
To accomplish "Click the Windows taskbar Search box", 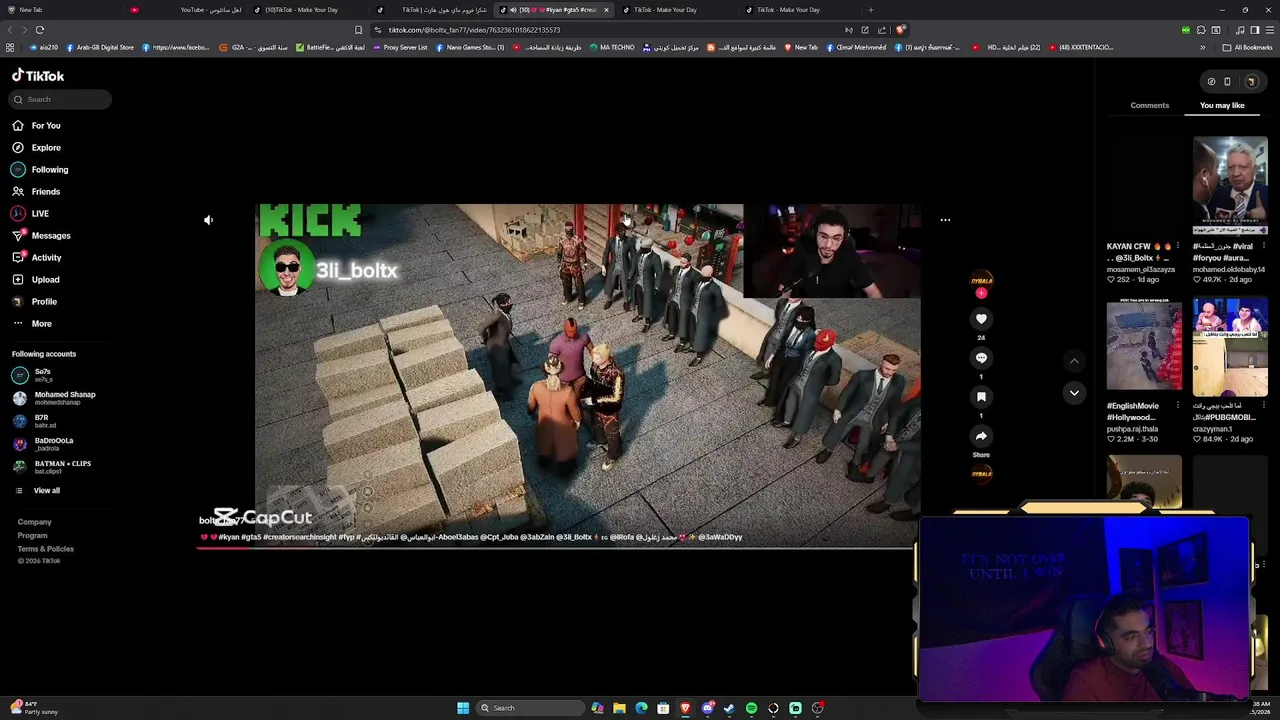I will point(530,708).
